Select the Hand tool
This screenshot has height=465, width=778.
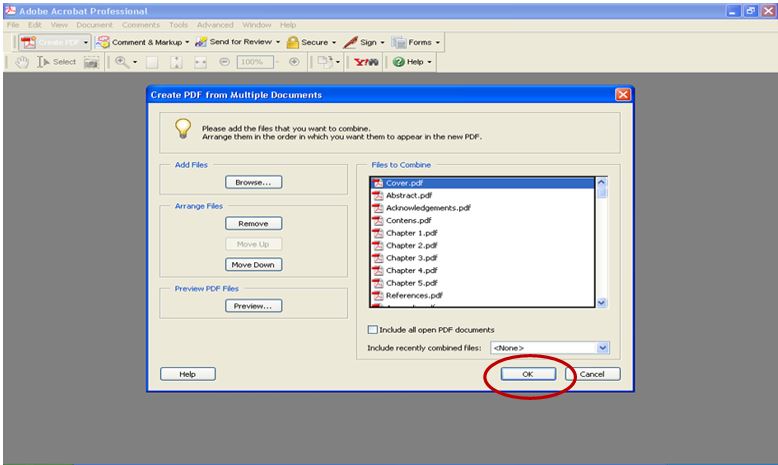(22, 62)
